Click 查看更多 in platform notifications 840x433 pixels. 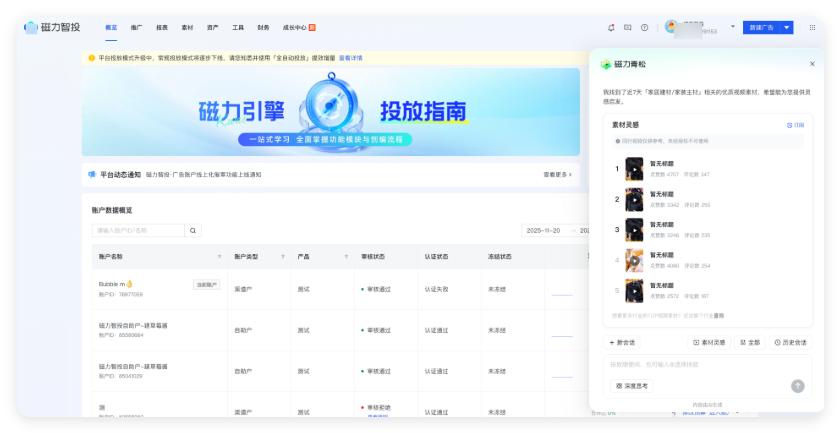(x=557, y=175)
